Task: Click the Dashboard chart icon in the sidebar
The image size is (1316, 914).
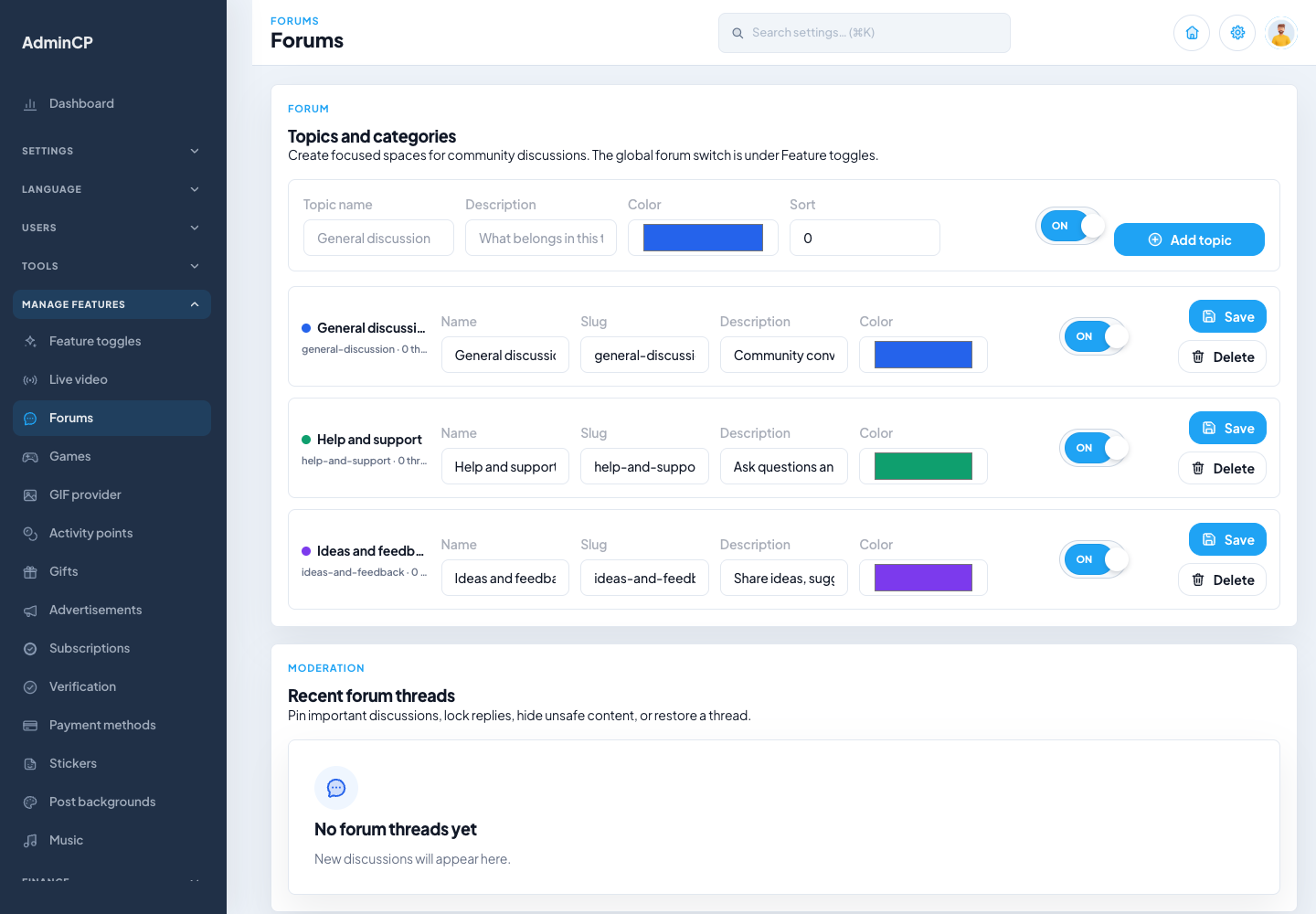Action: click(x=30, y=104)
